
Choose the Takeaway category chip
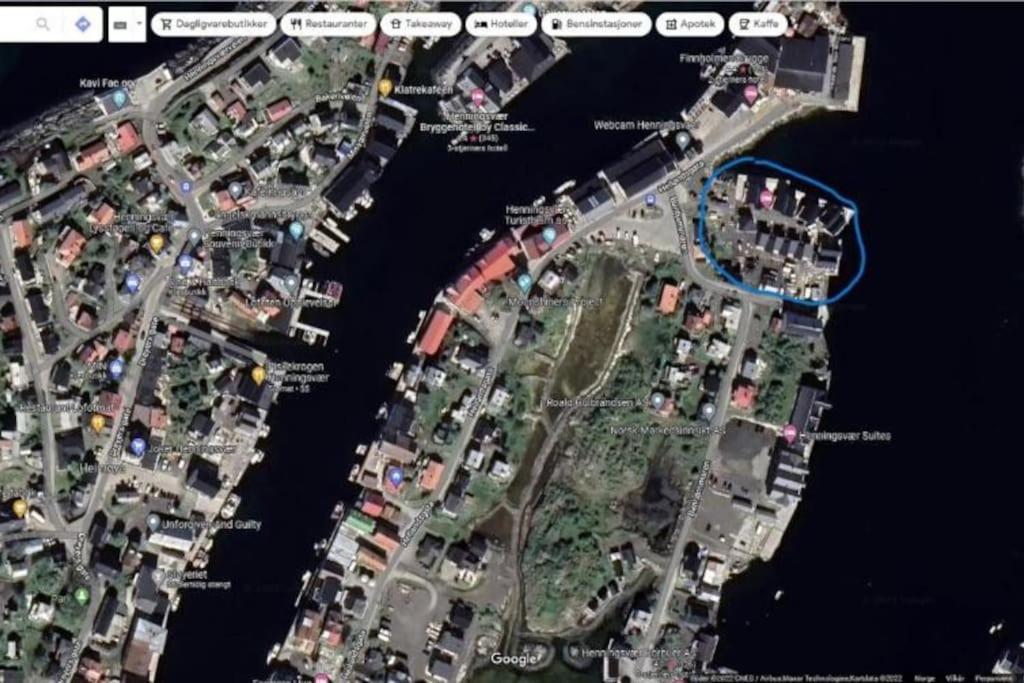(x=421, y=24)
